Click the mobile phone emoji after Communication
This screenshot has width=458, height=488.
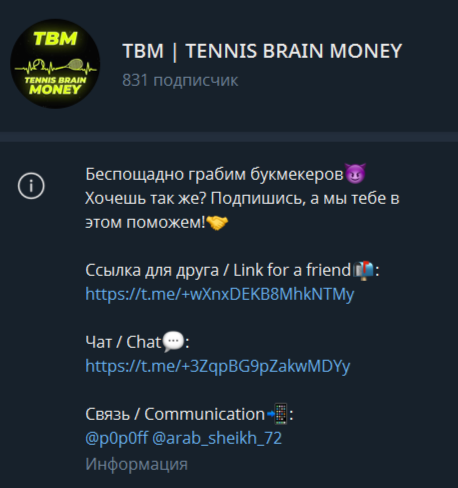coord(277,414)
